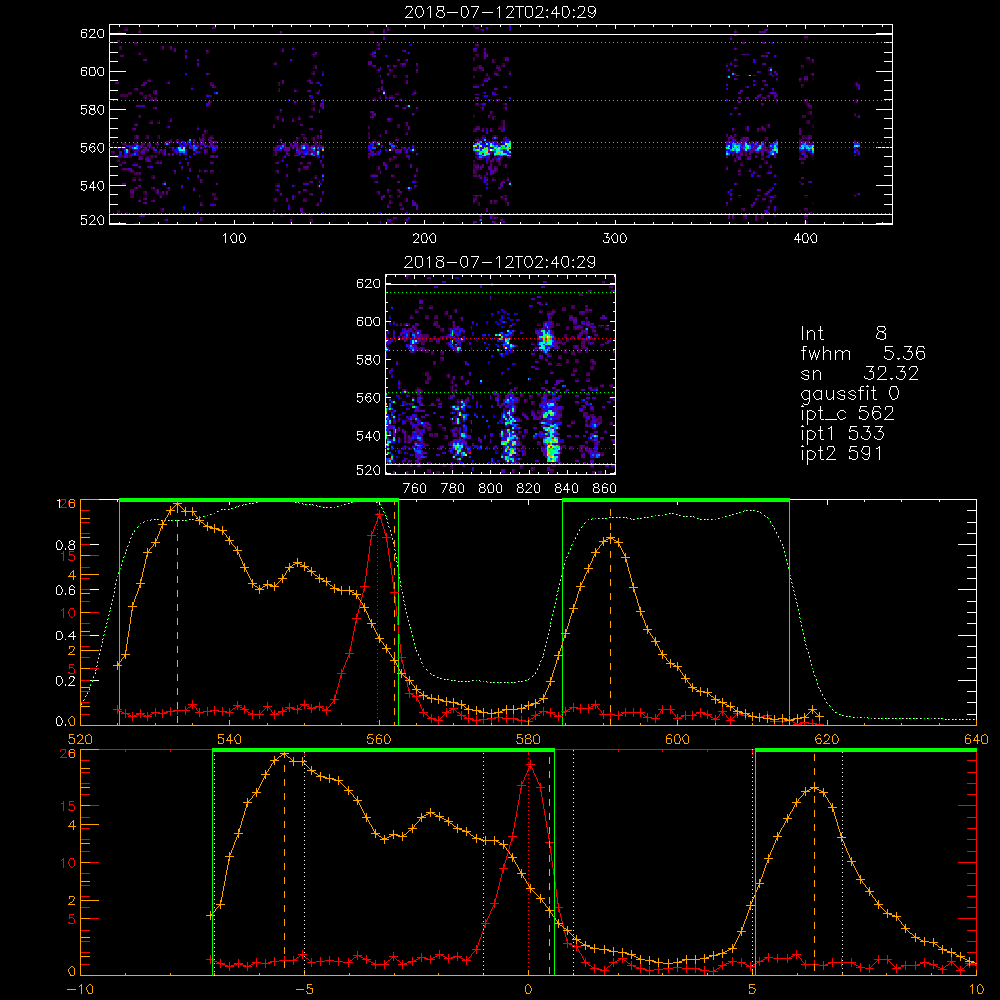Select the 'ipt_c 562' readout line

click(x=847, y=413)
